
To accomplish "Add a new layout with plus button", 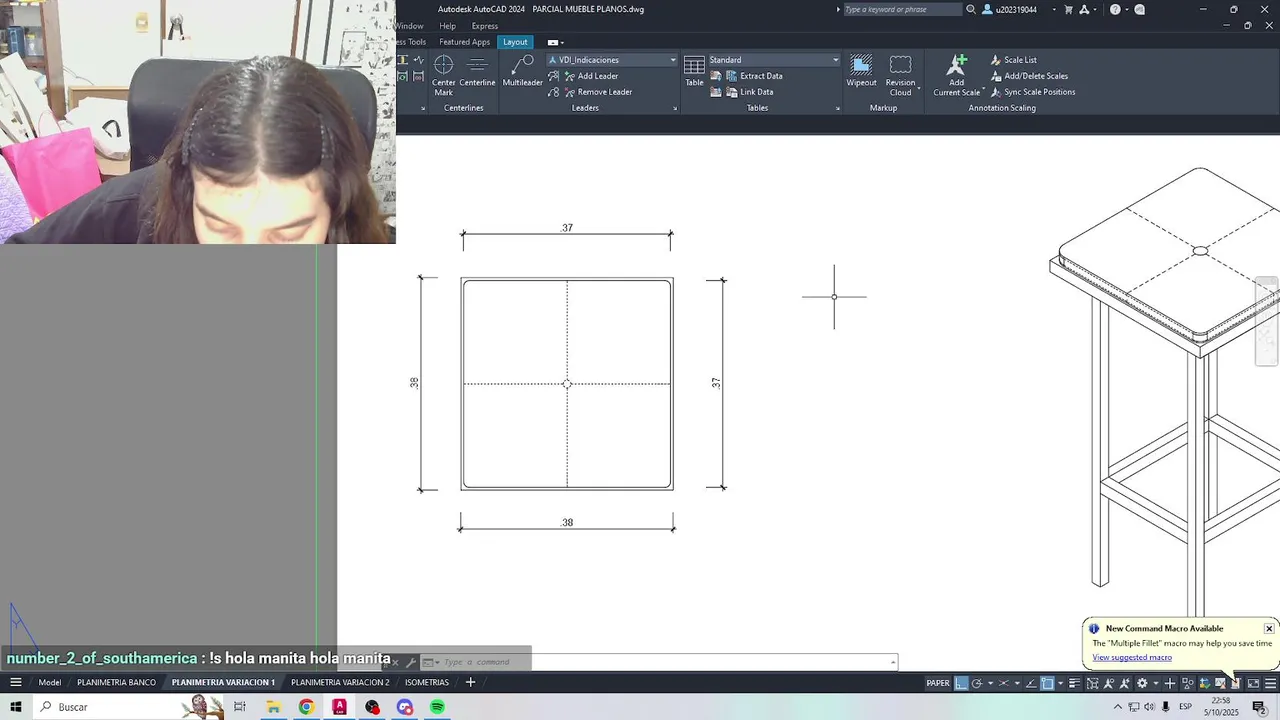I will [x=470, y=682].
